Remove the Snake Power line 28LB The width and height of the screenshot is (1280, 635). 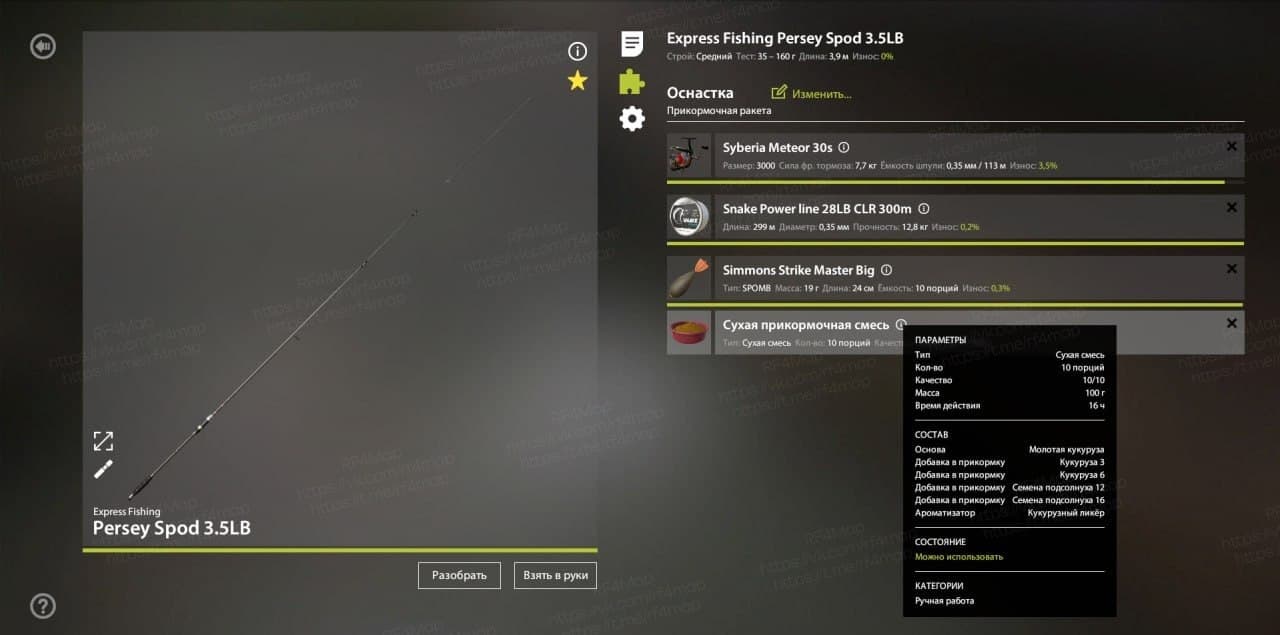1231,208
